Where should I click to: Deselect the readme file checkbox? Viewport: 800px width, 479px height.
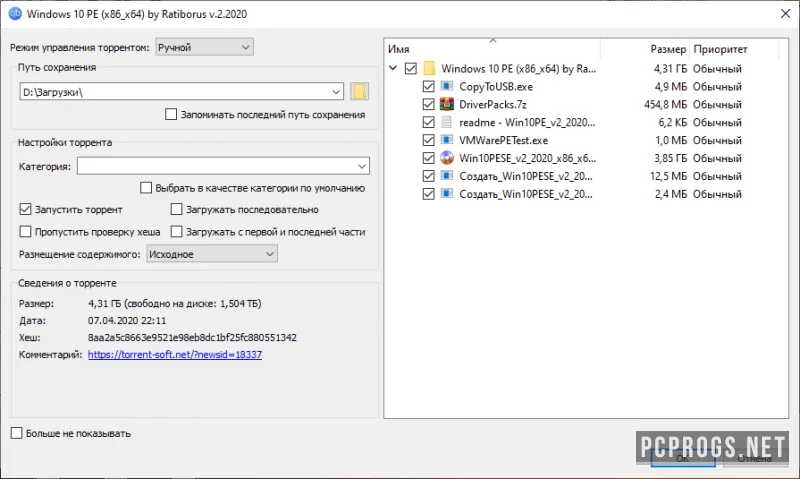429,122
